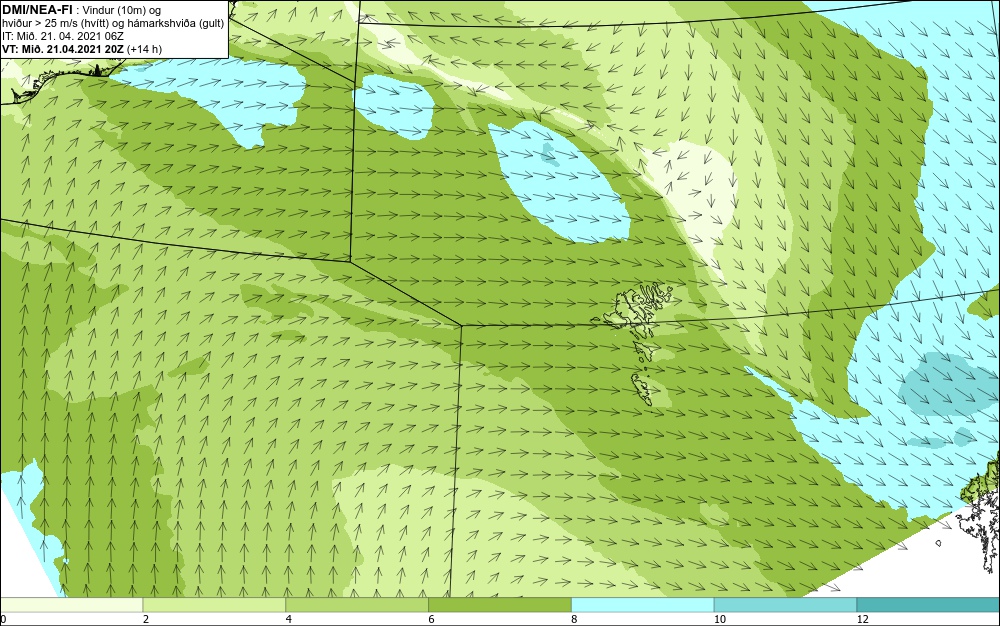Click the 0–2 m/s palest legend swatch

pos(71,605)
